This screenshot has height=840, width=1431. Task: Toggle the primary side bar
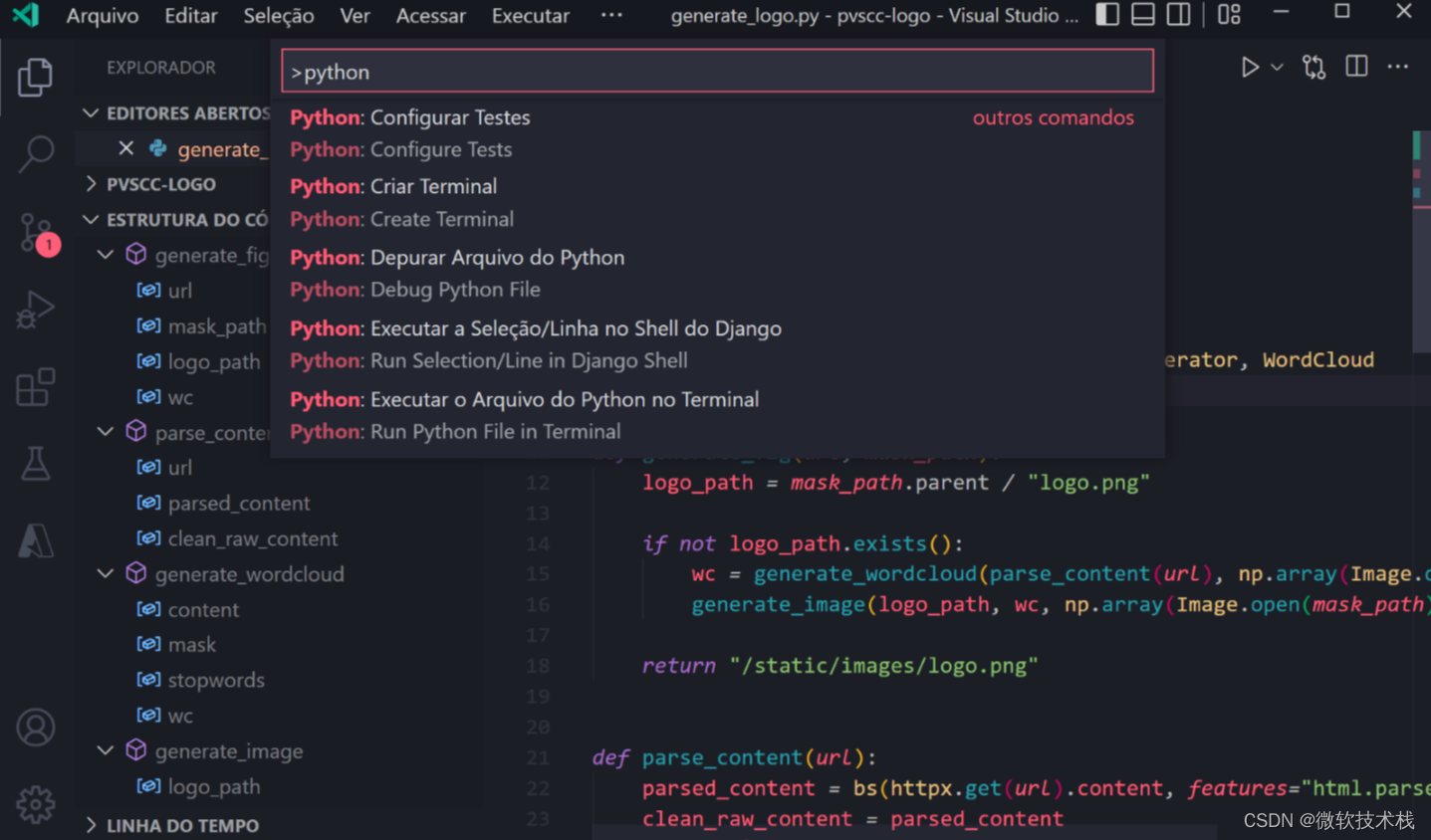point(1107,14)
